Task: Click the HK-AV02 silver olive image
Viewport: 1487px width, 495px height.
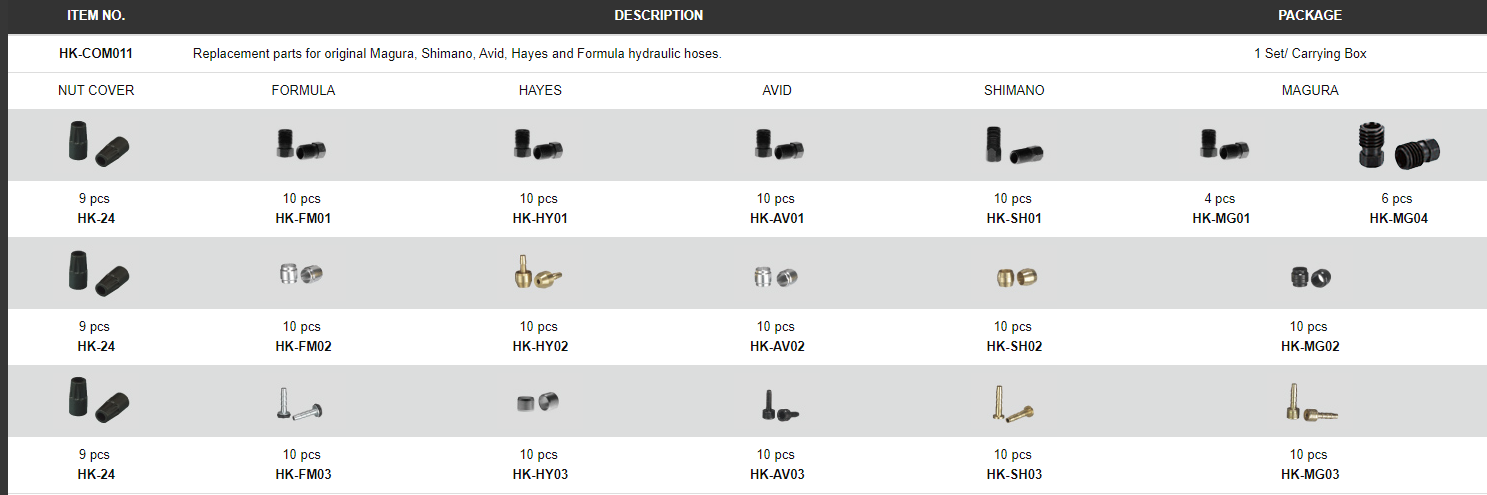Action: tap(776, 275)
